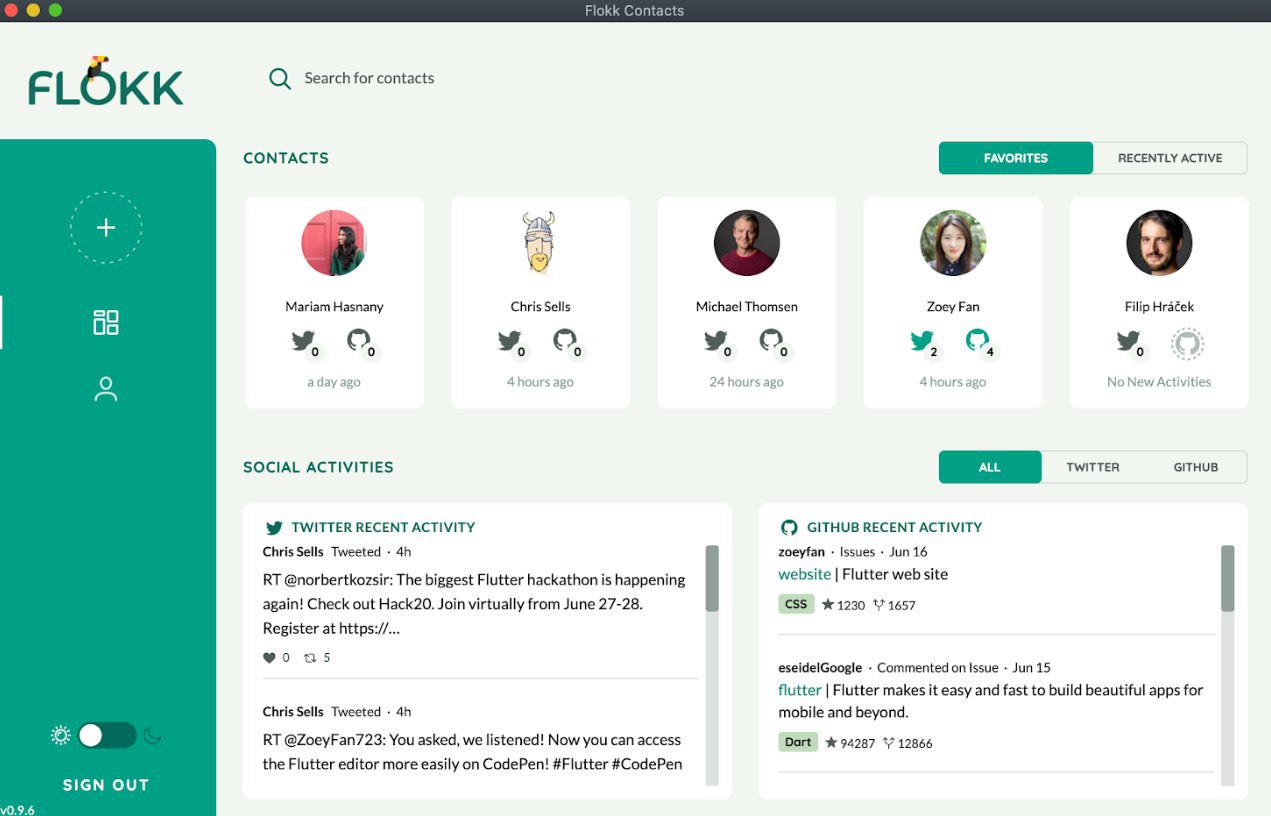Viewport: 1271px width, 816px height.
Task: Click Filip Hráček's Twitter icon
Action: tap(1128, 341)
